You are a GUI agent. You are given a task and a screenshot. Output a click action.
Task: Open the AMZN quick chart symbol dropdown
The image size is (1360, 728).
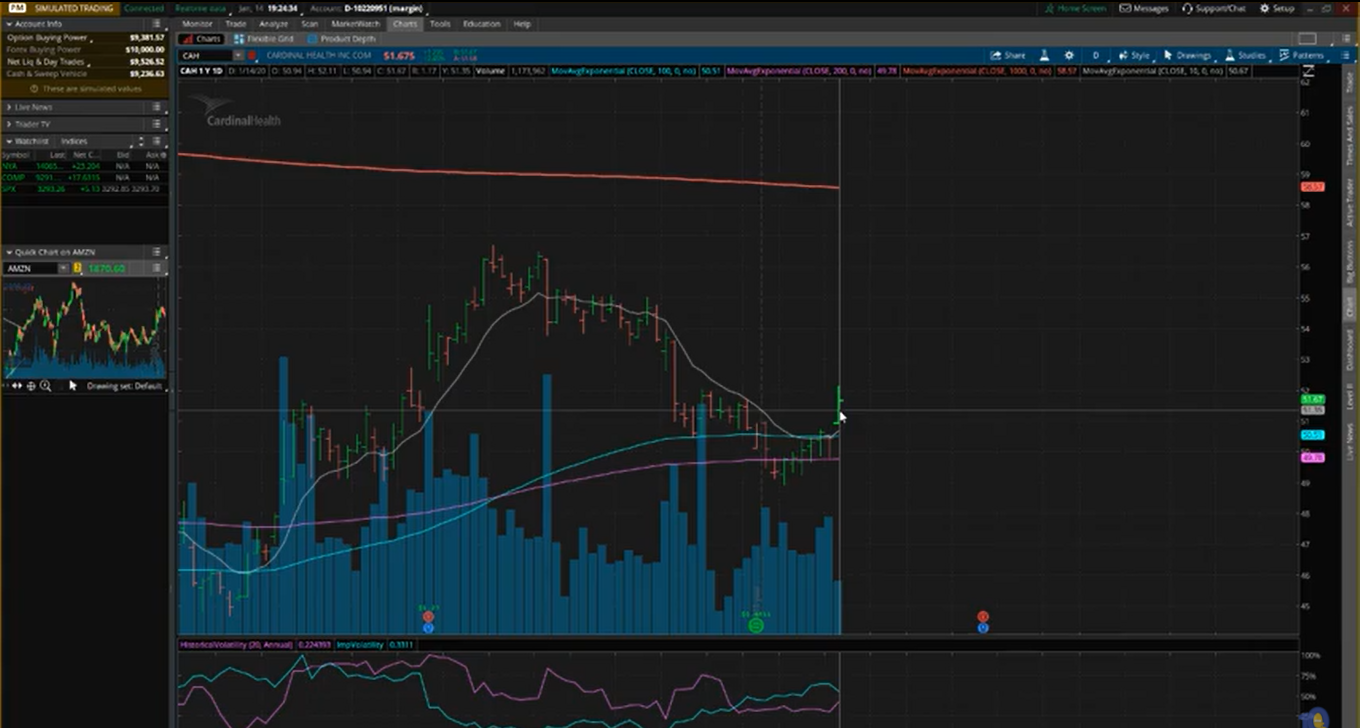pos(63,268)
